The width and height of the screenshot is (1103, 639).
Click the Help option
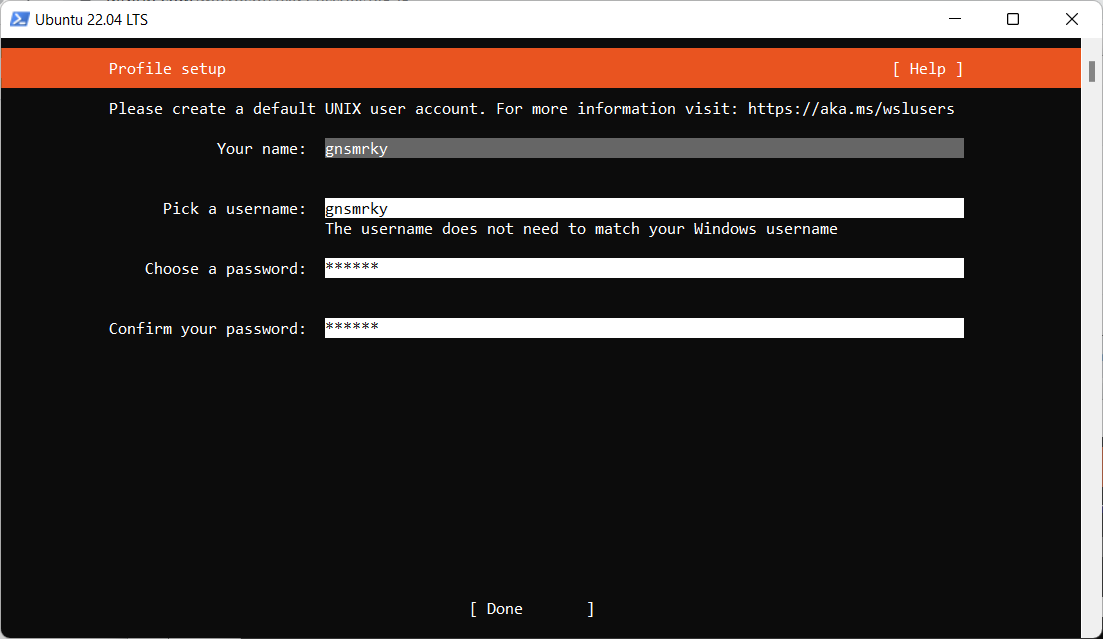[x=926, y=68]
